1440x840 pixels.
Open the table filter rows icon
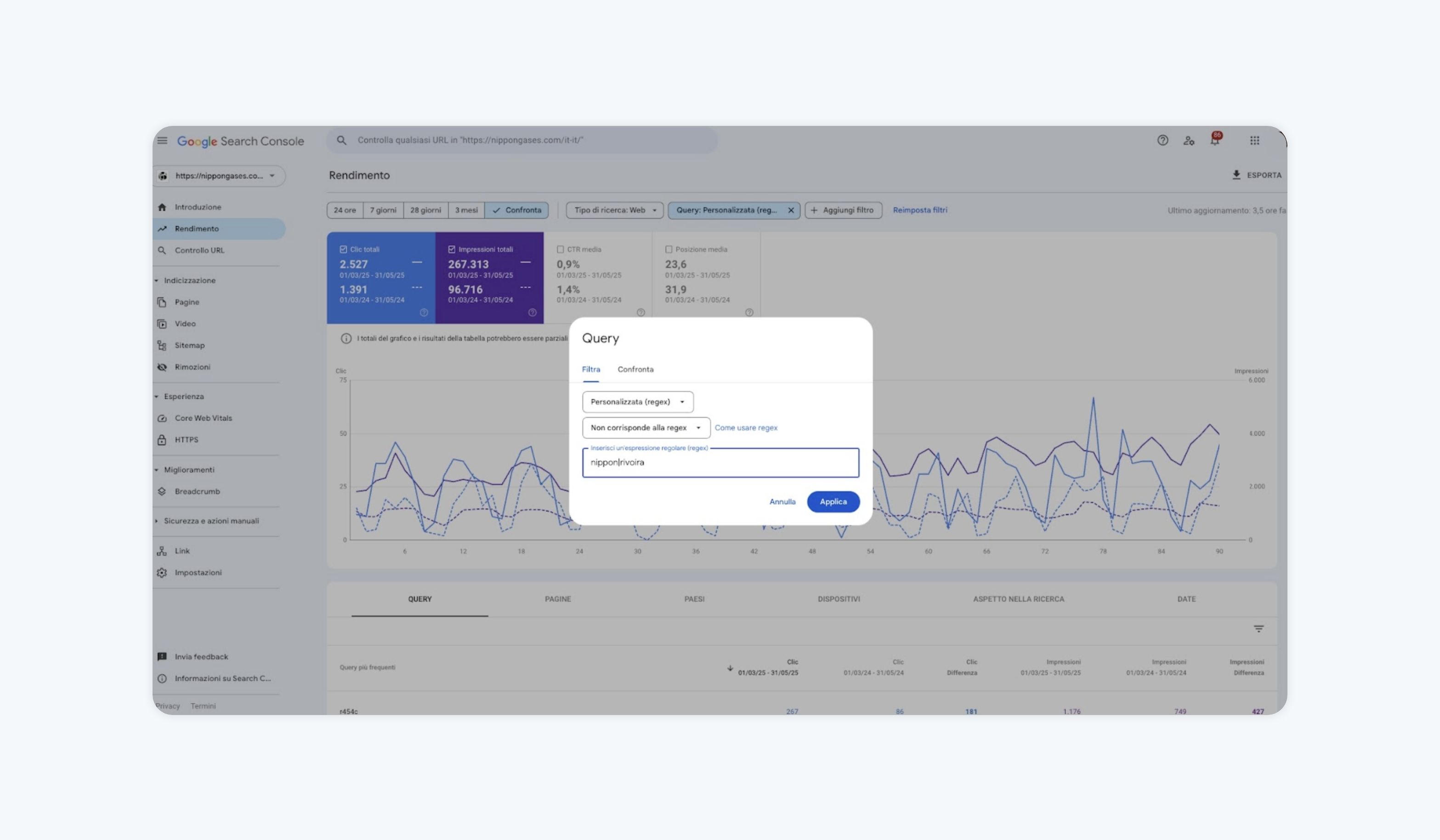(1259, 629)
